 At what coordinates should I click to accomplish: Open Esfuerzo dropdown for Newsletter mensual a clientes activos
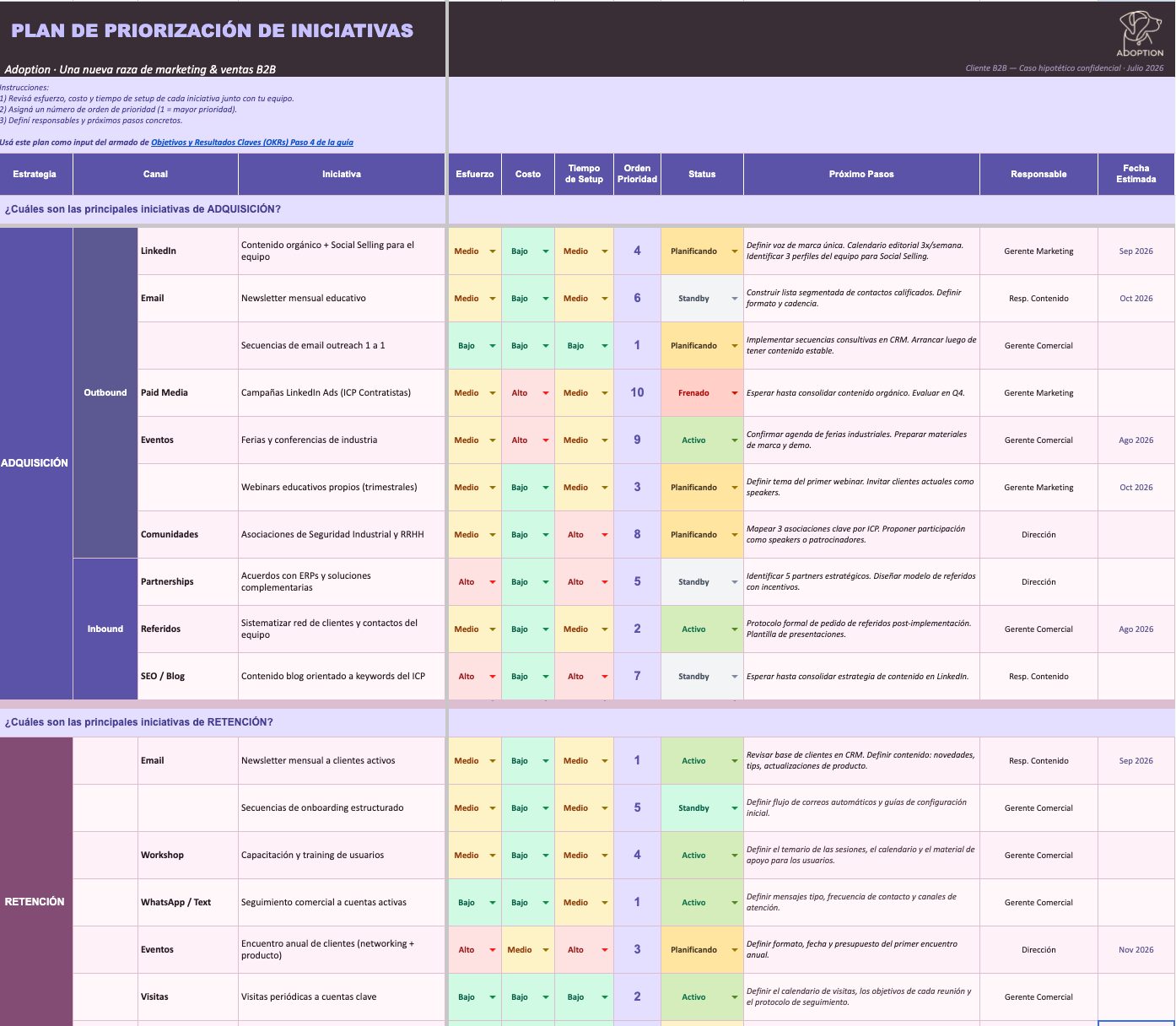pyautogui.click(x=493, y=761)
